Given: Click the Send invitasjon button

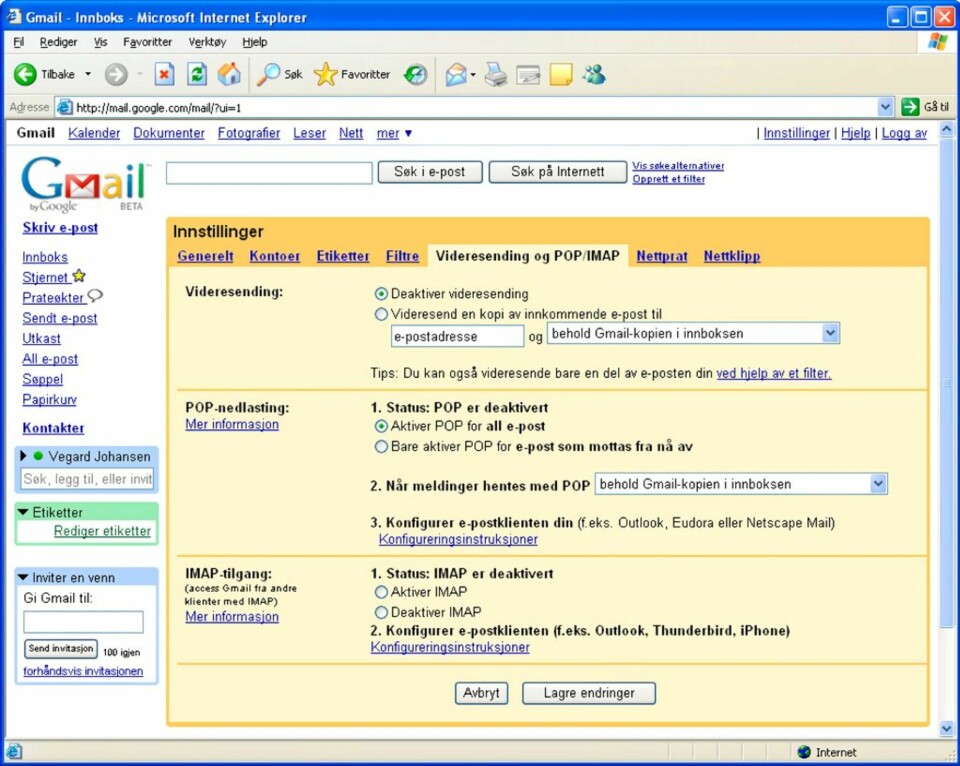Looking at the screenshot, I should pyautogui.click(x=61, y=648).
